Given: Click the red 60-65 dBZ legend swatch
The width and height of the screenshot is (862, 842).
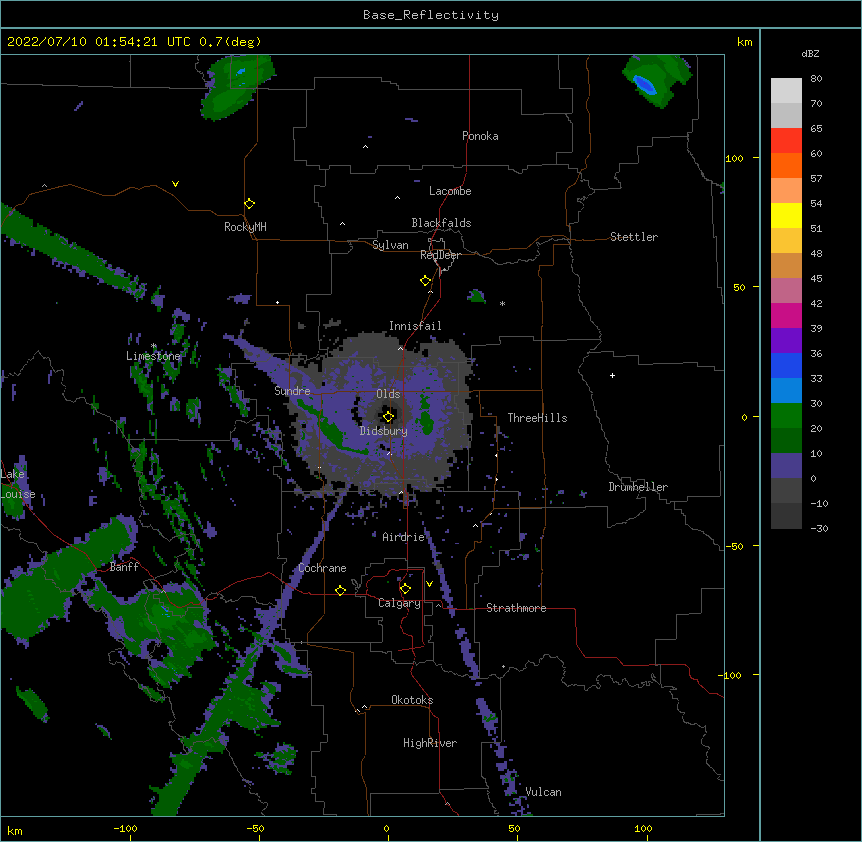Looking at the screenshot, I should click(786, 141).
